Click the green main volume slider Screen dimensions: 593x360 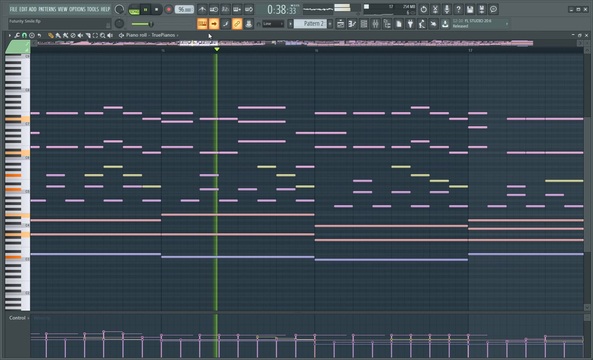[142, 24]
